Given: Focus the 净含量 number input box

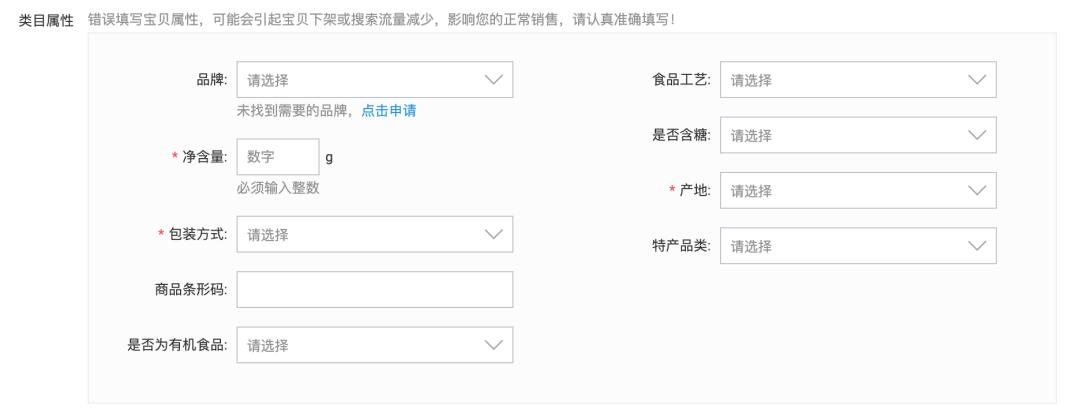Looking at the screenshot, I should [x=278, y=157].
